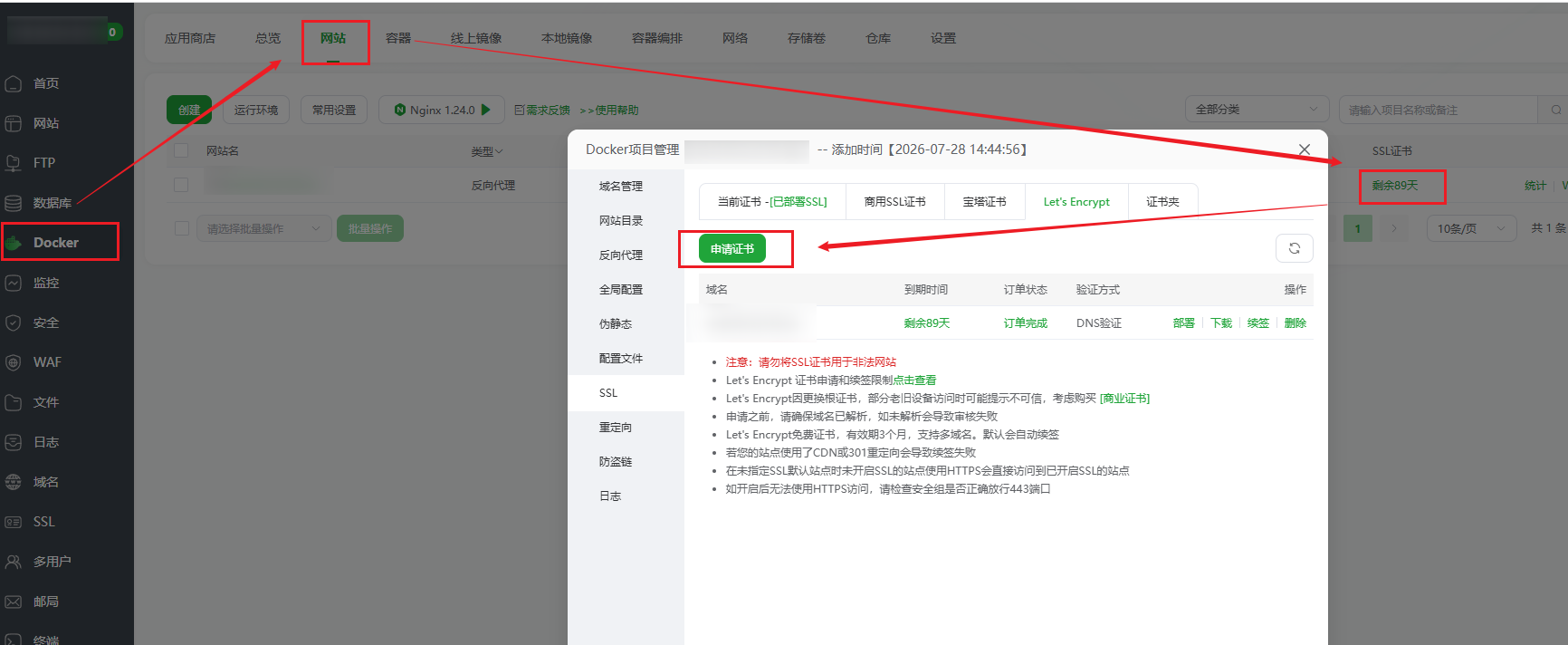The width and height of the screenshot is (1568, 645).
Task: Close the Docker项目管理 dialog
Action: pyautogui.click(x=1304, y=149)
